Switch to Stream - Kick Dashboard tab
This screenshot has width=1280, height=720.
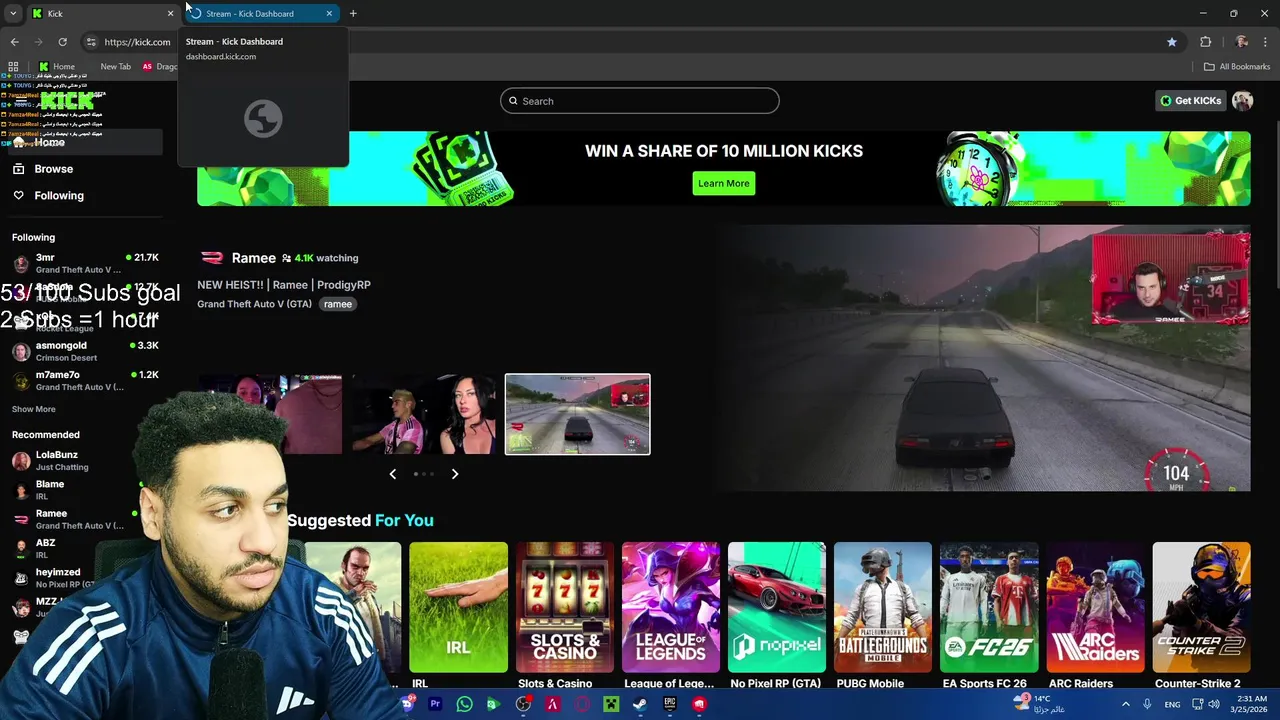[260, 14]
